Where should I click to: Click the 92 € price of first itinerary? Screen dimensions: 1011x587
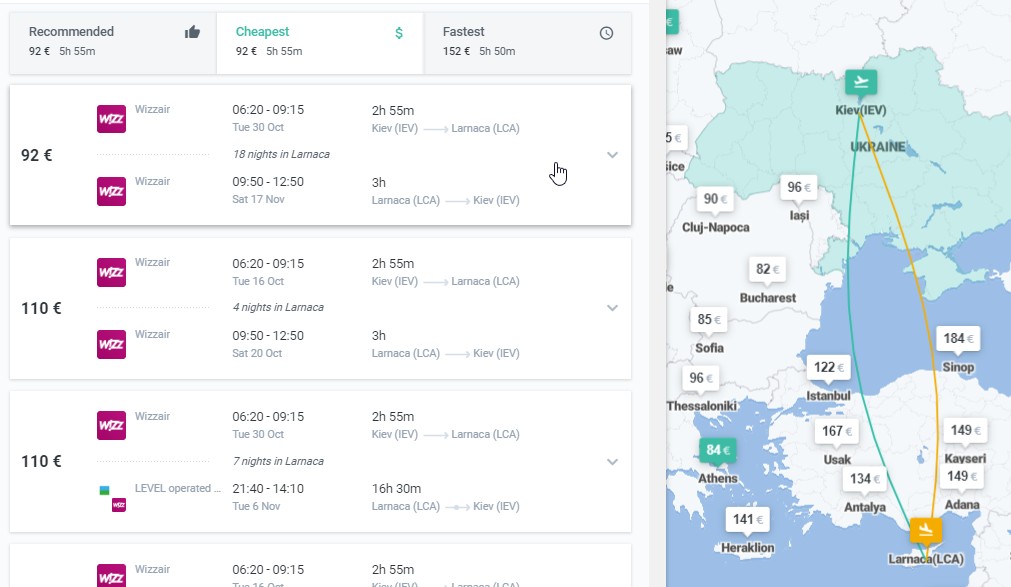click(37, 155)
